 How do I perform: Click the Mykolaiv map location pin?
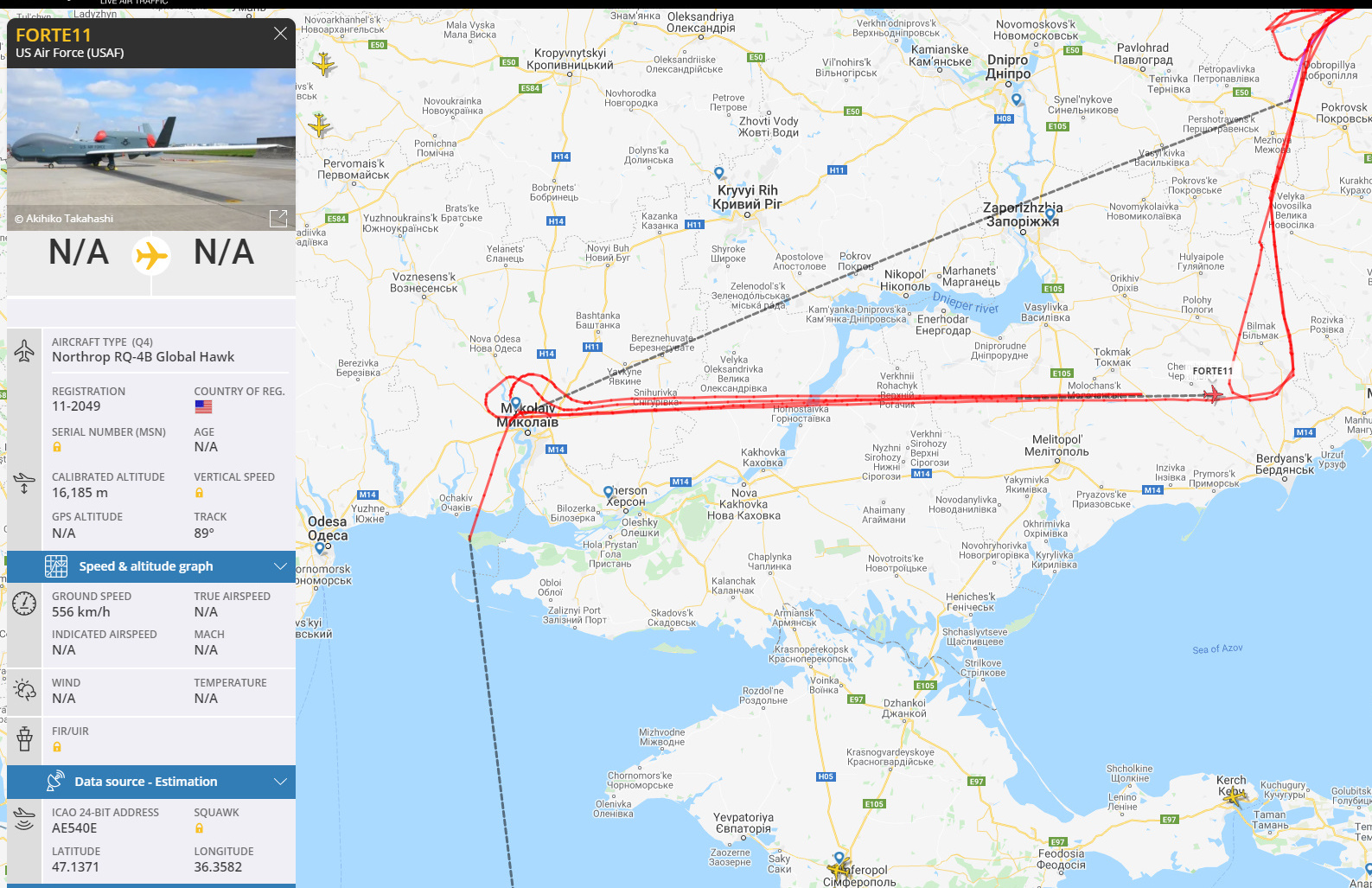[516, 404]
